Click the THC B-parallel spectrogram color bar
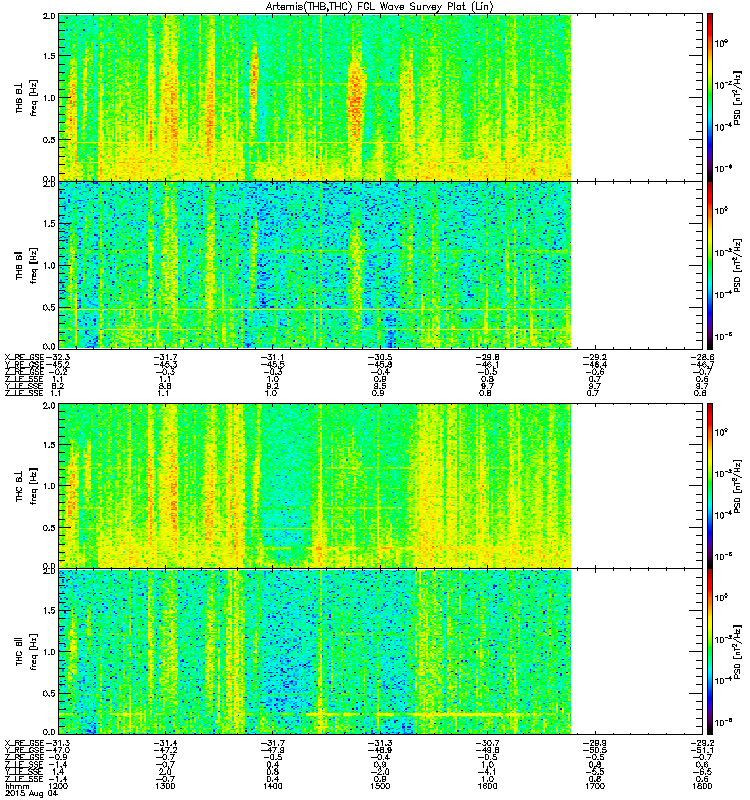Viewport: 750px width, 800px height. pyautogui.click(x=710, y=652)
